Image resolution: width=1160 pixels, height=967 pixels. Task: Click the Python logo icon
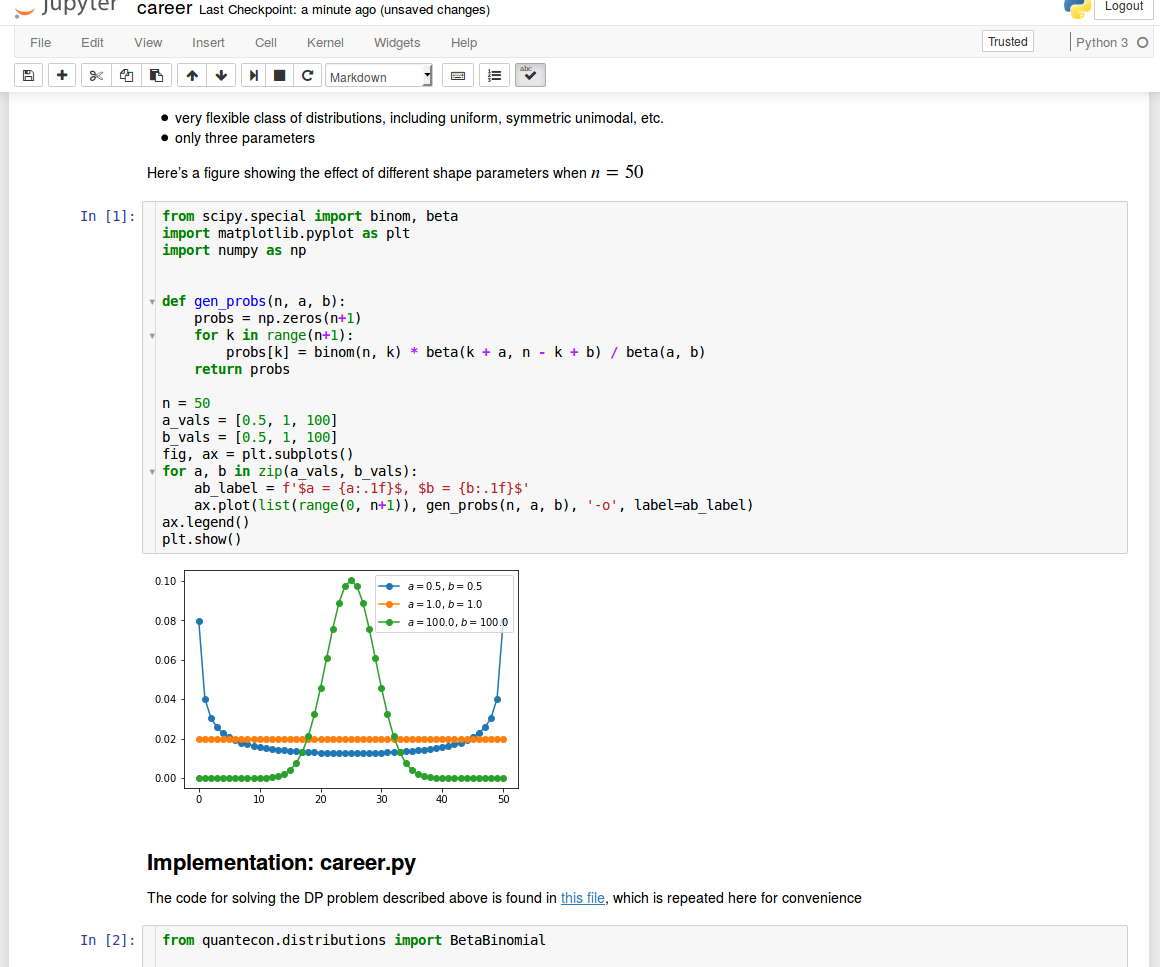[x=1077, y=8]
